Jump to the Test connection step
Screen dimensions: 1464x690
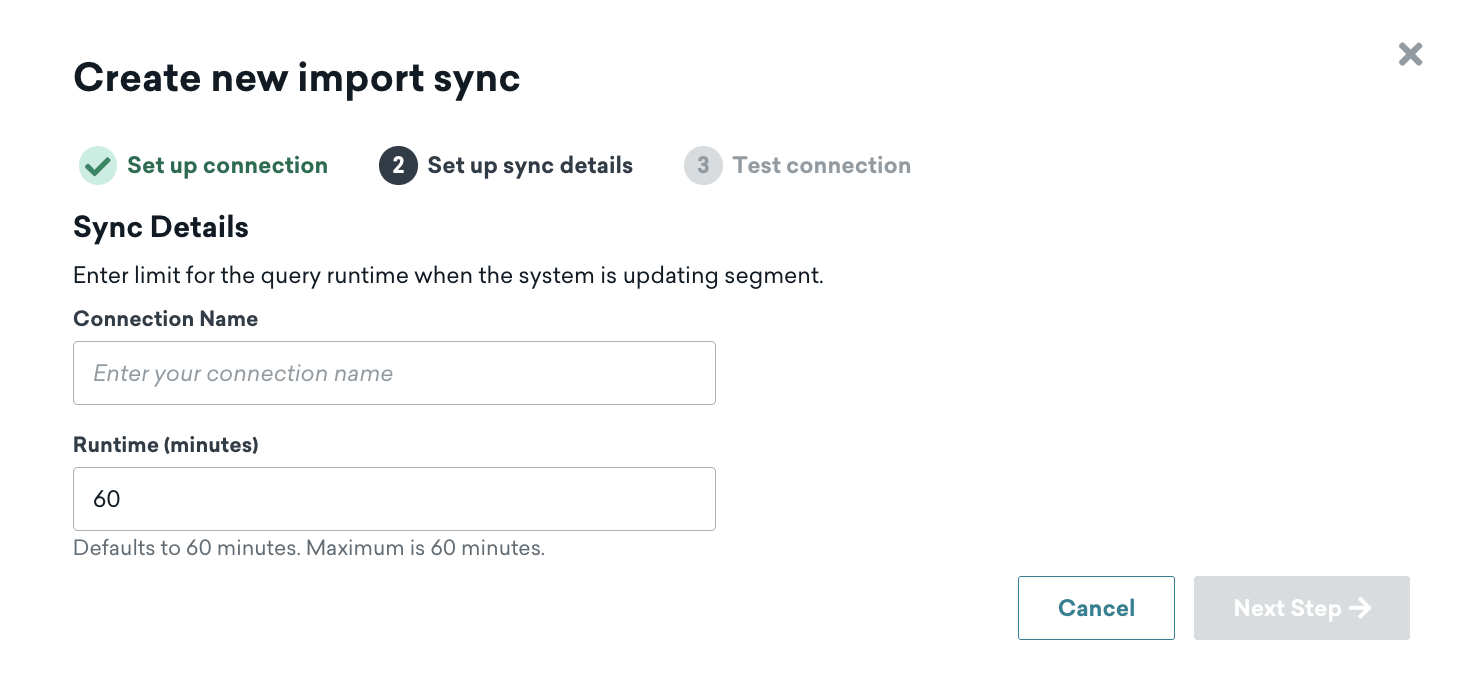pos(821,166)
